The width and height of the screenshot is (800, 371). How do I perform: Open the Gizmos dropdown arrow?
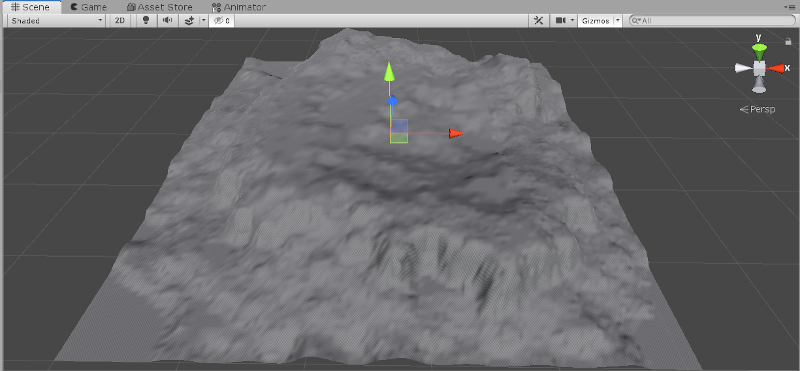[617, 20]
